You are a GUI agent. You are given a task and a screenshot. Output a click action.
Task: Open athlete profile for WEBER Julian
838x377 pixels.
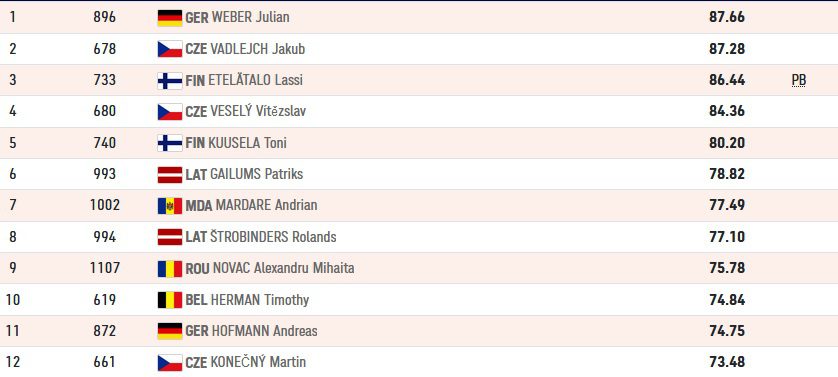[251, 17]
